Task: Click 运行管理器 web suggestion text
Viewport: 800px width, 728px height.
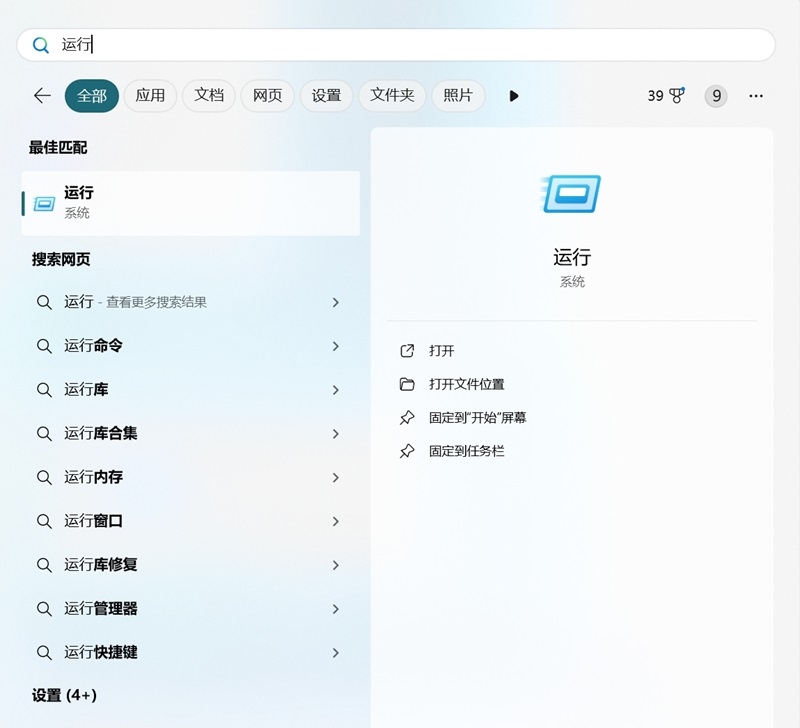Action: point(101,609)
